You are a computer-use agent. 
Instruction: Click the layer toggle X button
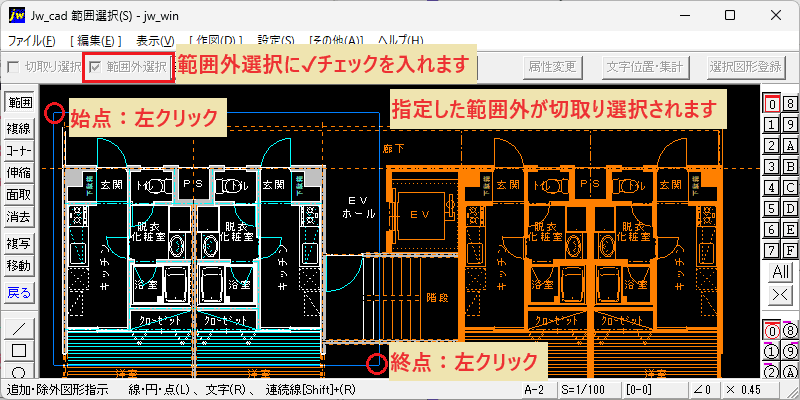781,294
